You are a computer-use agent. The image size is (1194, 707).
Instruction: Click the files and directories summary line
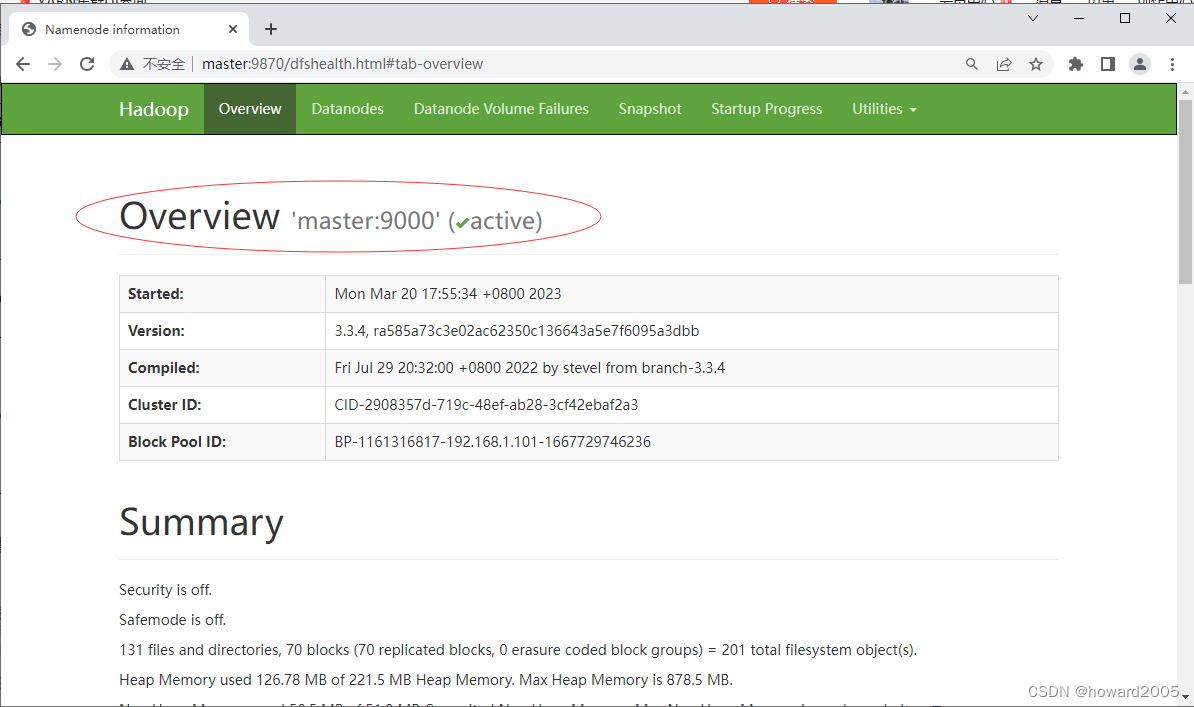tap(518, 650)
